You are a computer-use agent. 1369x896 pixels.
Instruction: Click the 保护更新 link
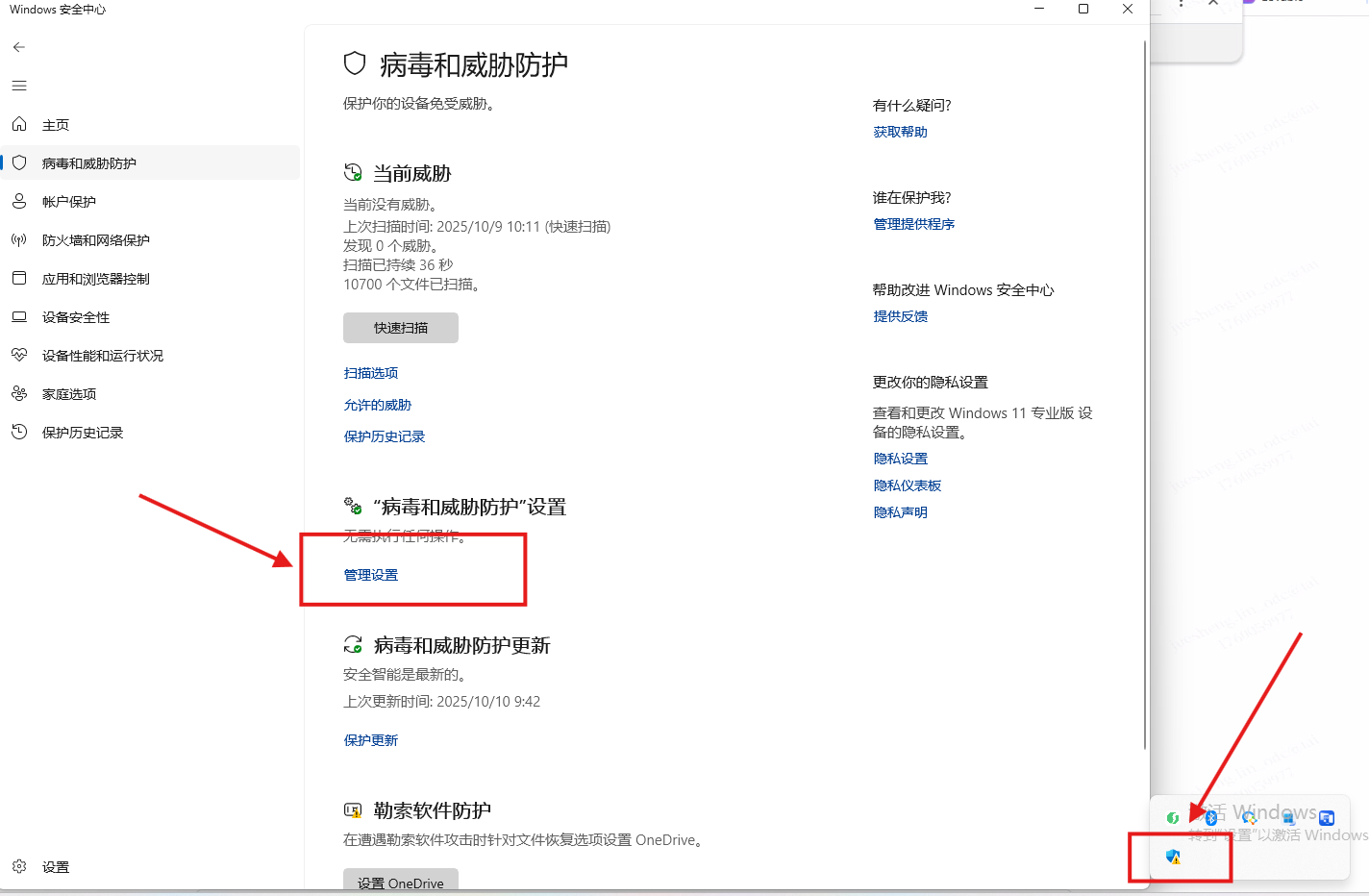pyautogui.click(x=371, y=740)
